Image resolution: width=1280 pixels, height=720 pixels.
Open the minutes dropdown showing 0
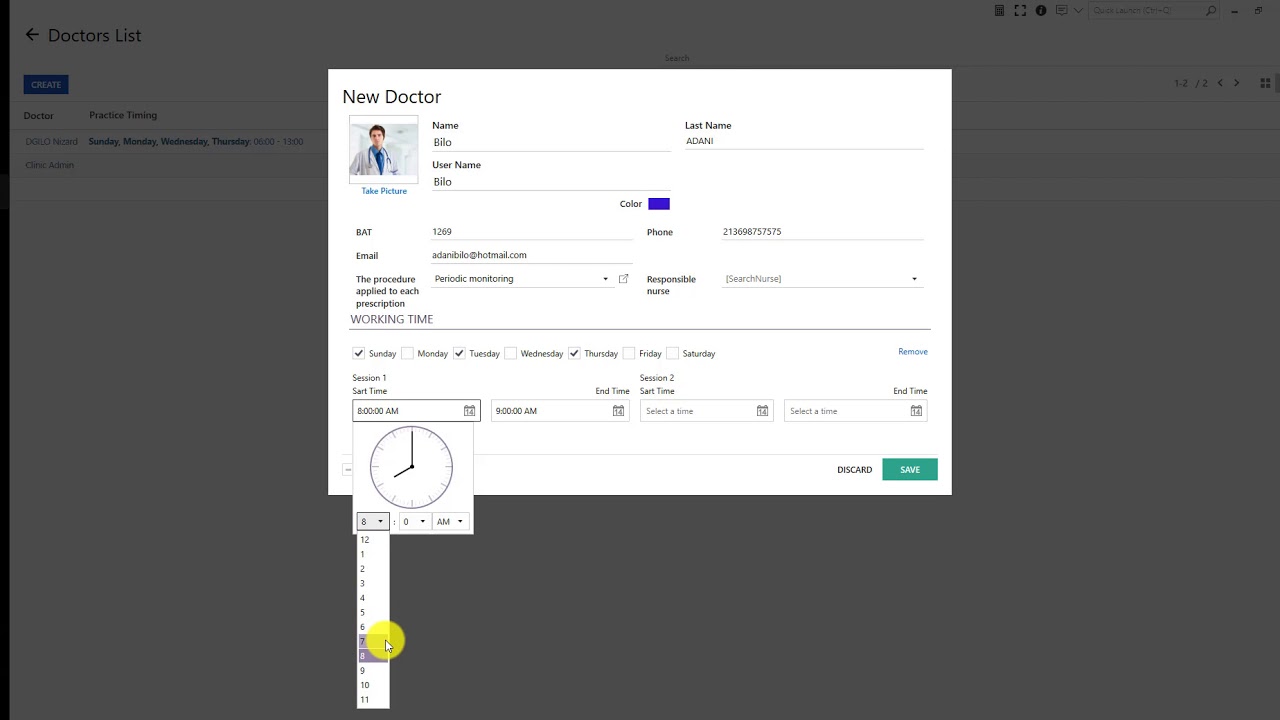414,521
